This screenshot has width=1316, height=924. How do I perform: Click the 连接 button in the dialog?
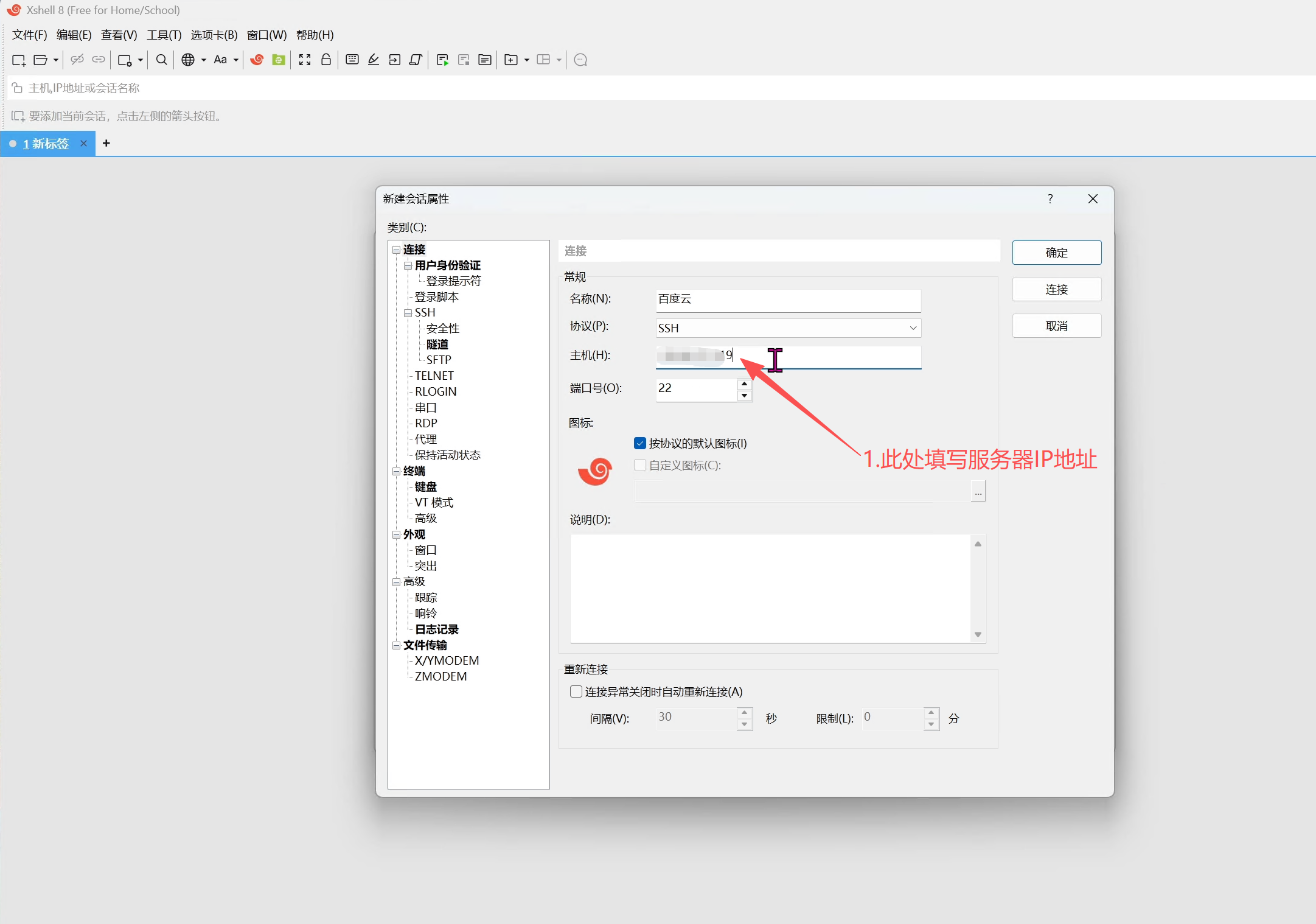(x=1056, y=290)
